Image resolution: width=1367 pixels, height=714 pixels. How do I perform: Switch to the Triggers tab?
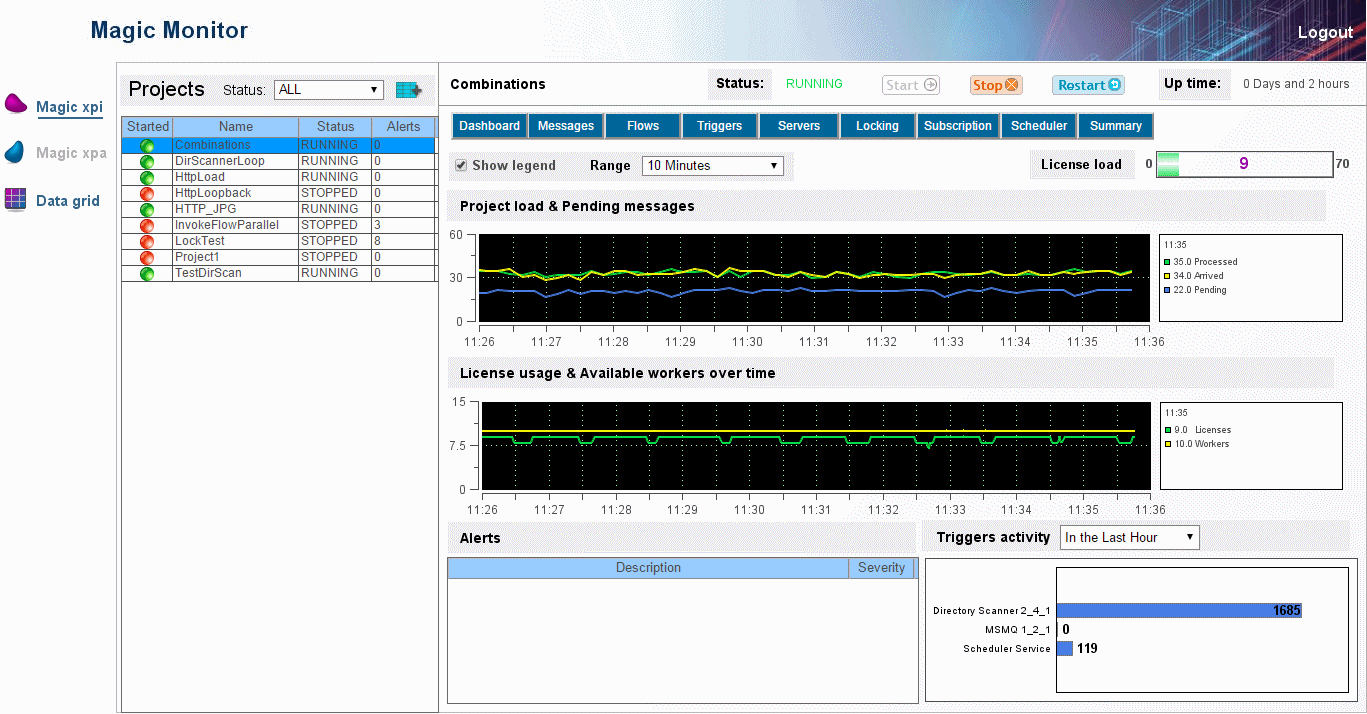point(720,126)
